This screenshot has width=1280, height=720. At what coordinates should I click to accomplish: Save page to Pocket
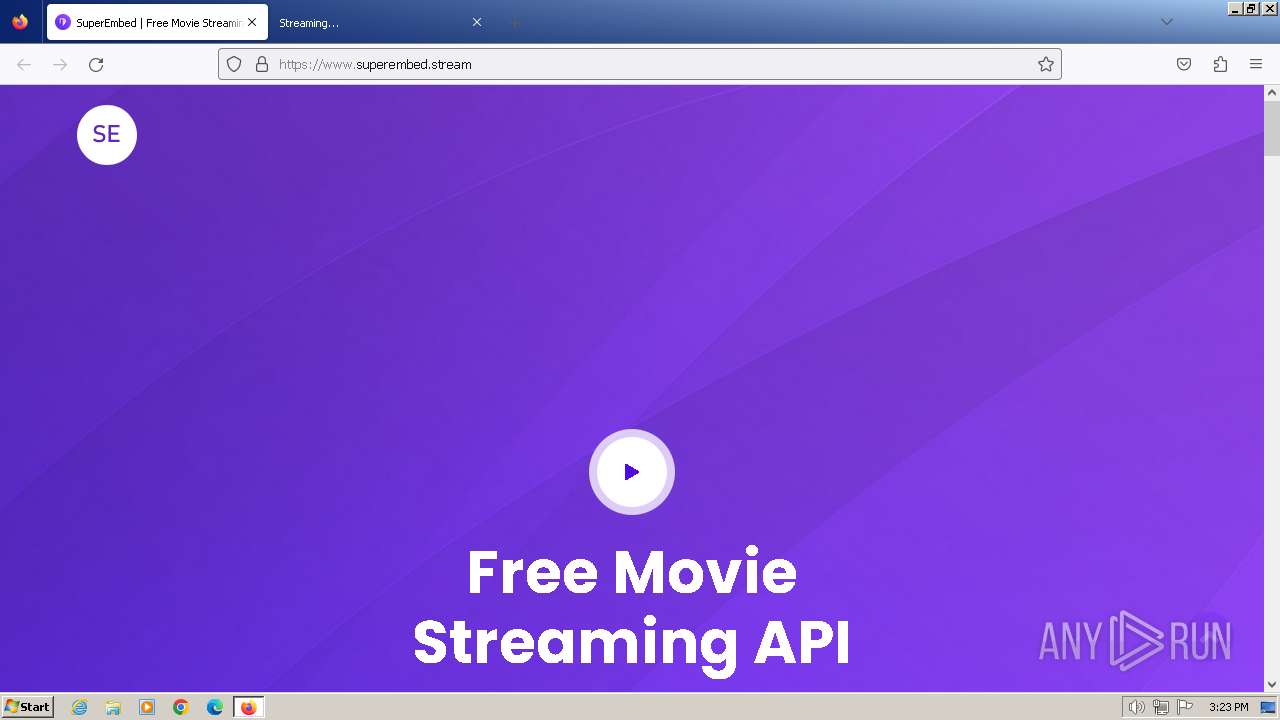[1184, 64]
